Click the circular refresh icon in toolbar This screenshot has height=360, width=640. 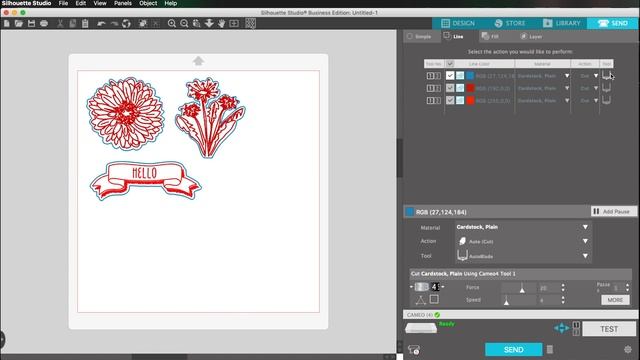pyautogui.click(x=127, y=23)
